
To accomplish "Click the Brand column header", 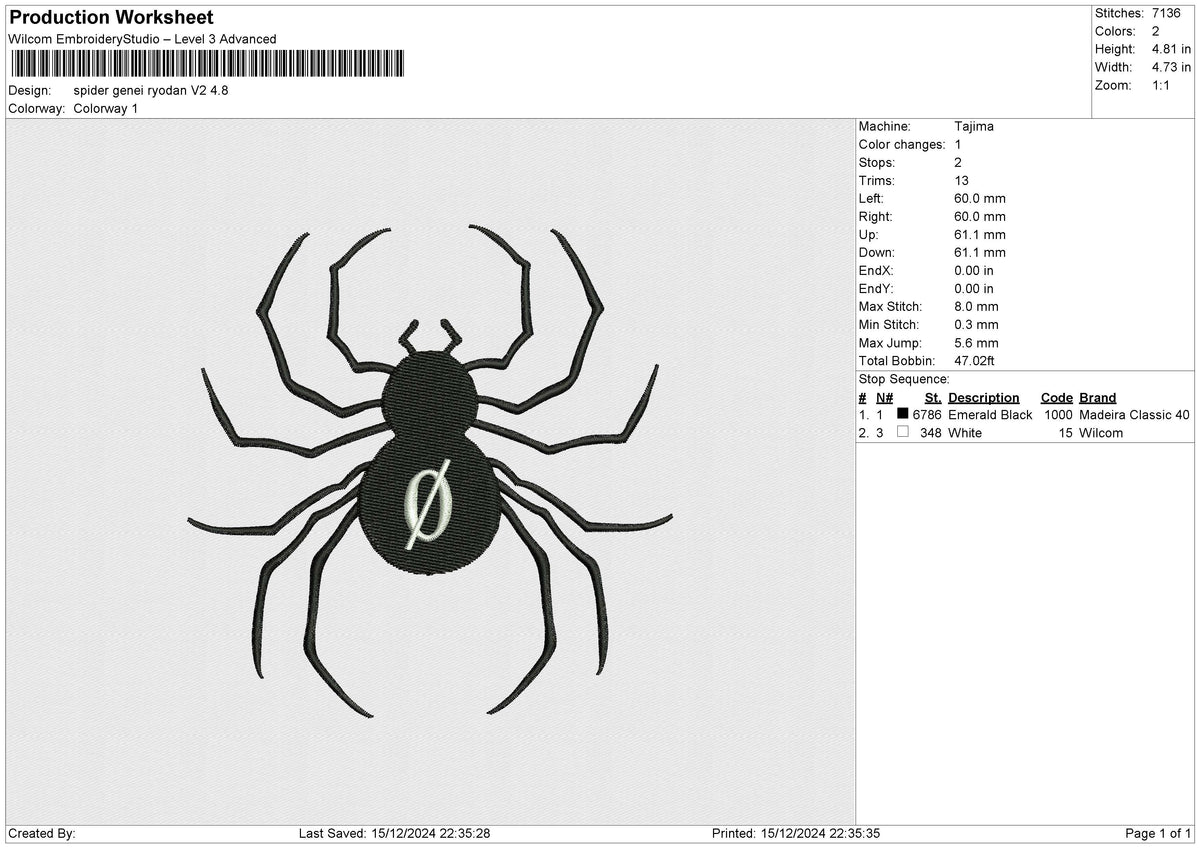I will [x=1098, y=397].
